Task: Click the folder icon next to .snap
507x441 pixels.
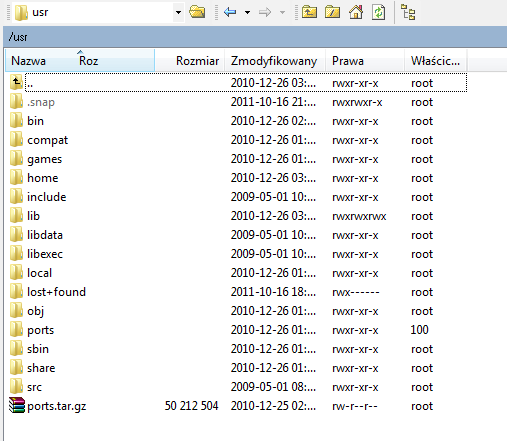Action: (16, 101)
